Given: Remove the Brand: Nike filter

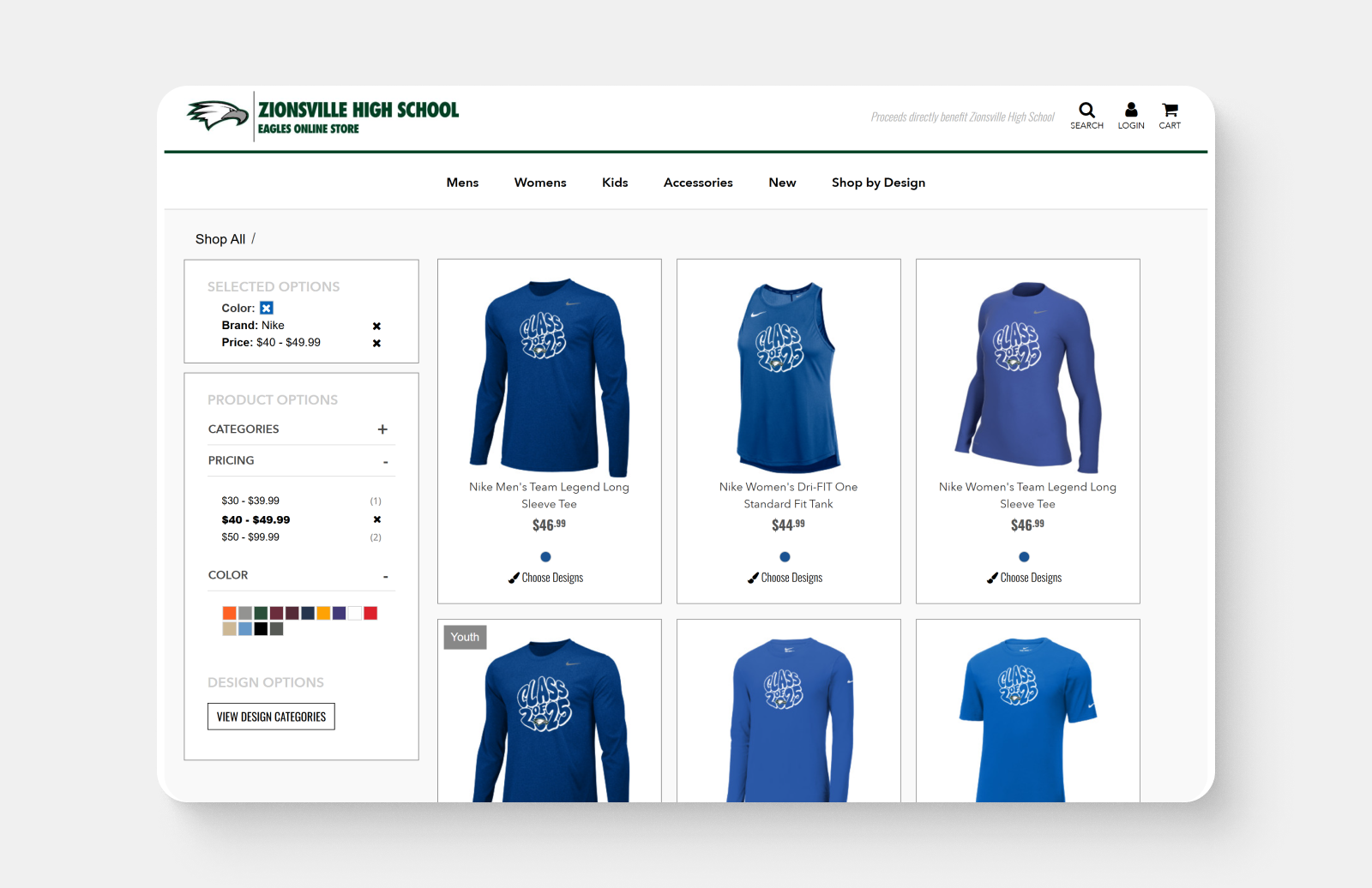Looking at the screenshot, I should point(376,326).
